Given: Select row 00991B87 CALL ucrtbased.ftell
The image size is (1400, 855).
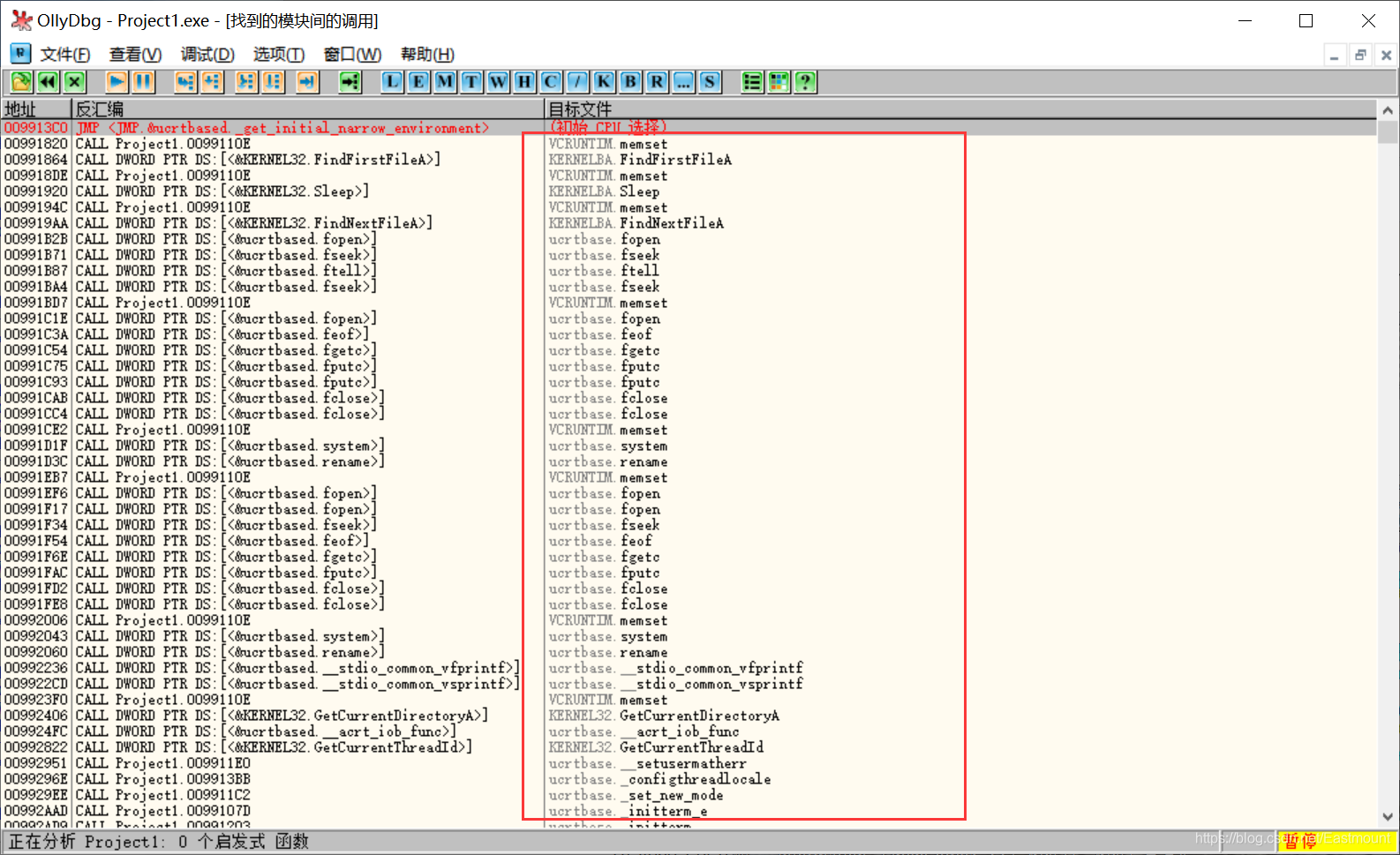Looking at the screenshot, I should (x=689, y=271).
